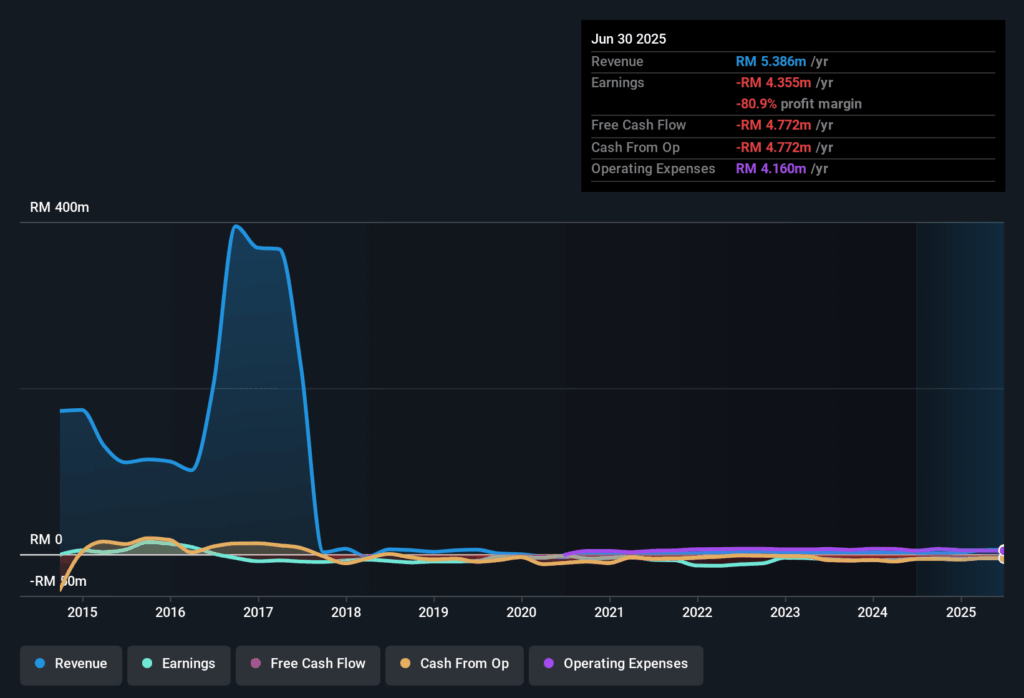Click the RM 0 y-axis label
This screenshot has height=698, width=1024.
point(46,540)
